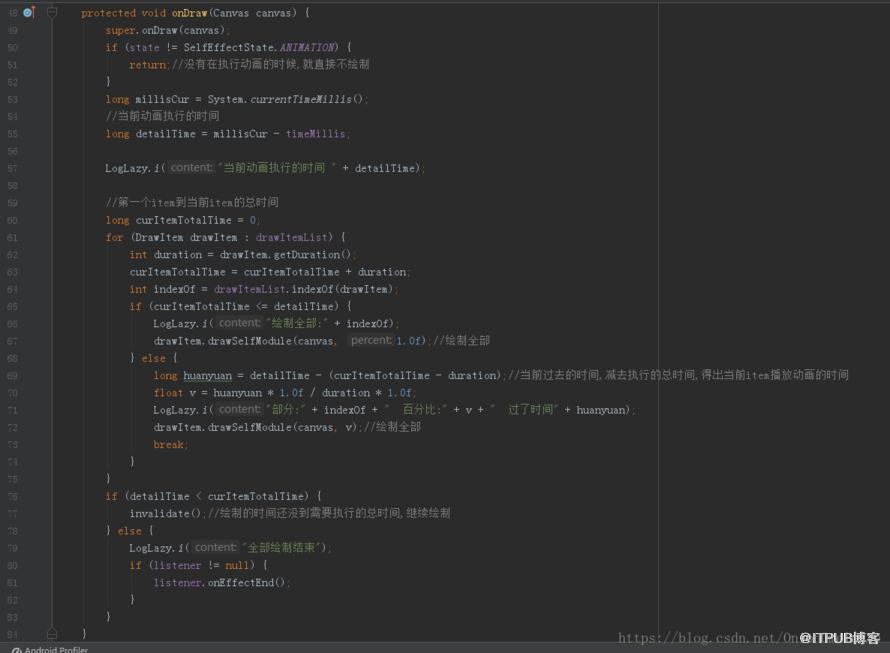The width and height of the screenshot is (890, 653).
Task: Click drawSelfModule call on line 72
Action: tap(249, 427)
